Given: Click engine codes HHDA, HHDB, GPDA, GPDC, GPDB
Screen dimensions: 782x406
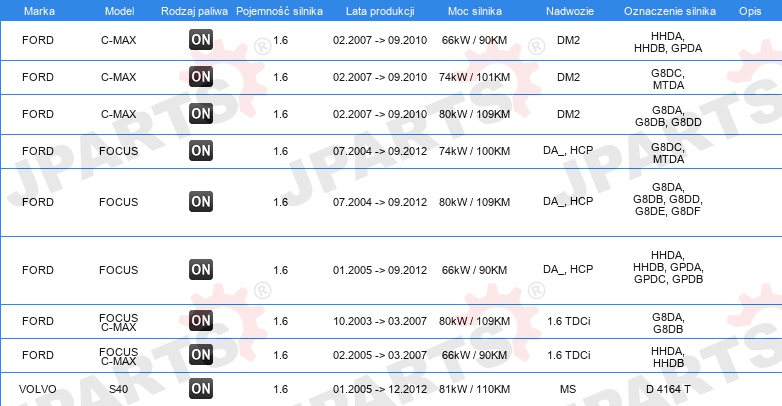Looking at the screenshot, I should click(x=668, y=267).
